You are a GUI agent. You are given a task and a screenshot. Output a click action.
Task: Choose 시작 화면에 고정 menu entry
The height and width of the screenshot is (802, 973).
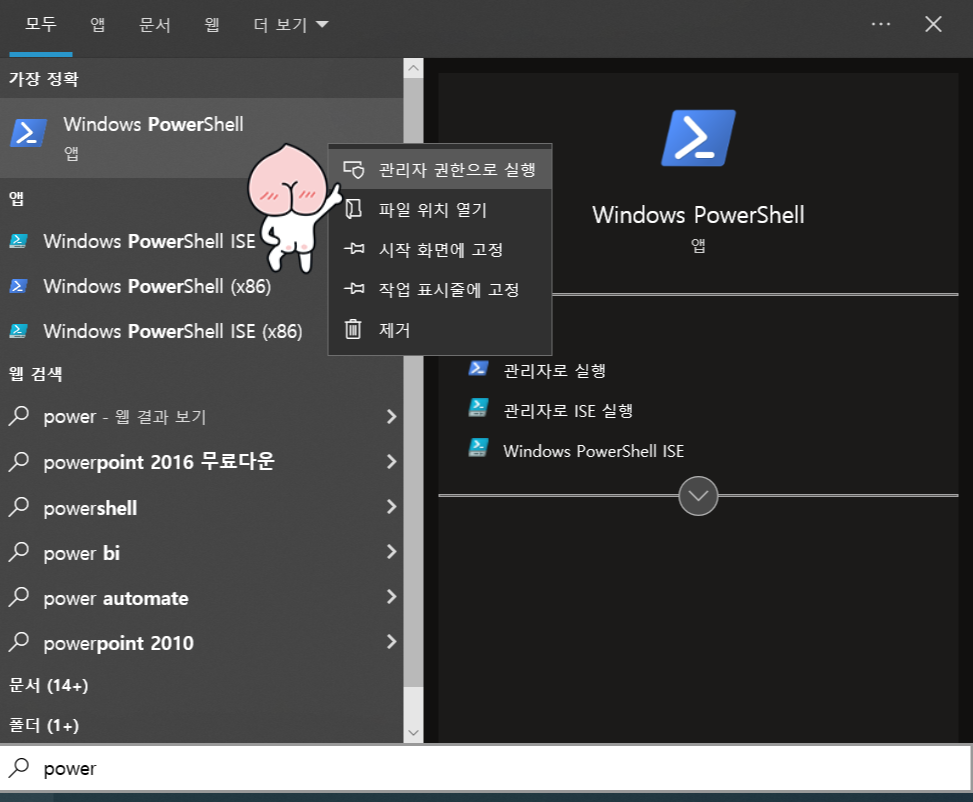(x=440, y=250)
